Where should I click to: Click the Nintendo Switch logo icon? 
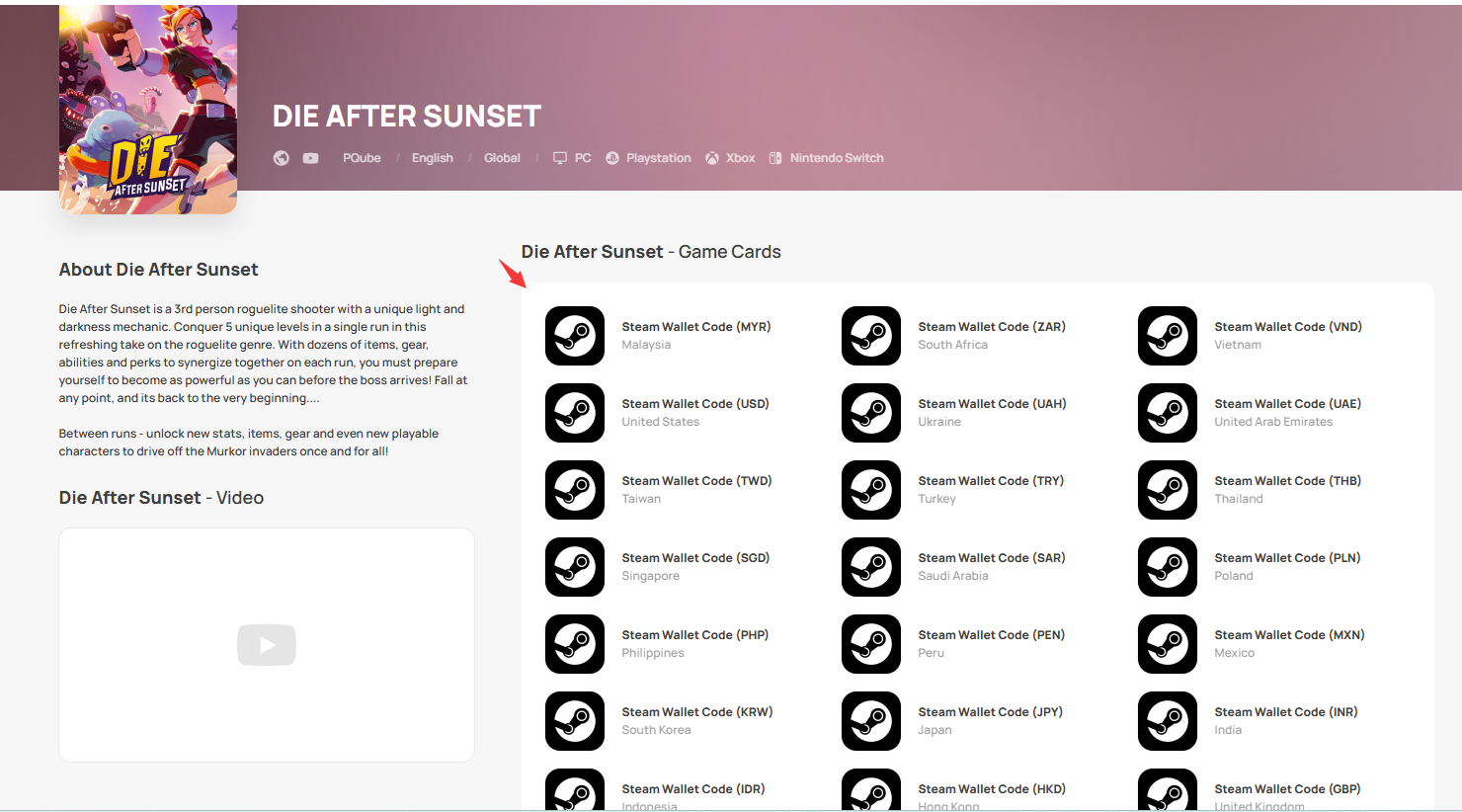pos(775,158)
